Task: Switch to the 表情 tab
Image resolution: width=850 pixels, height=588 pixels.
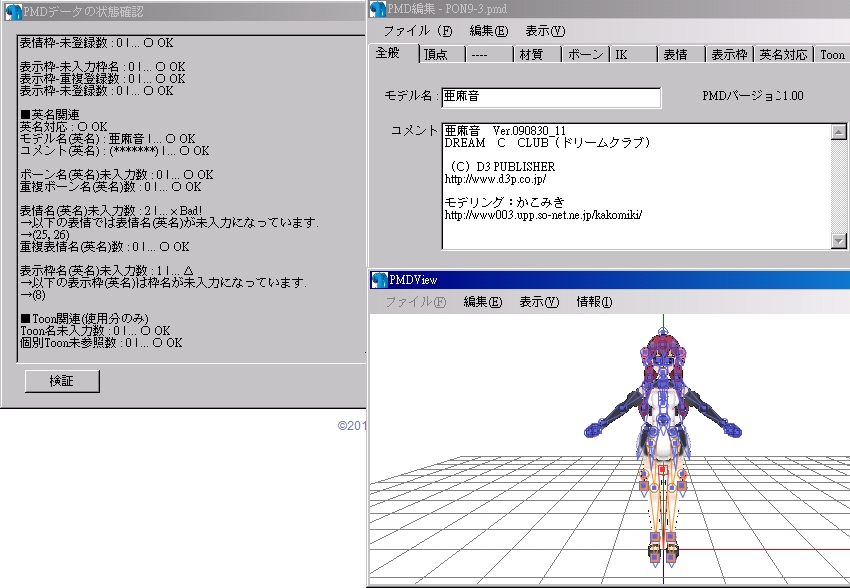Action: (x=681, y=54)
